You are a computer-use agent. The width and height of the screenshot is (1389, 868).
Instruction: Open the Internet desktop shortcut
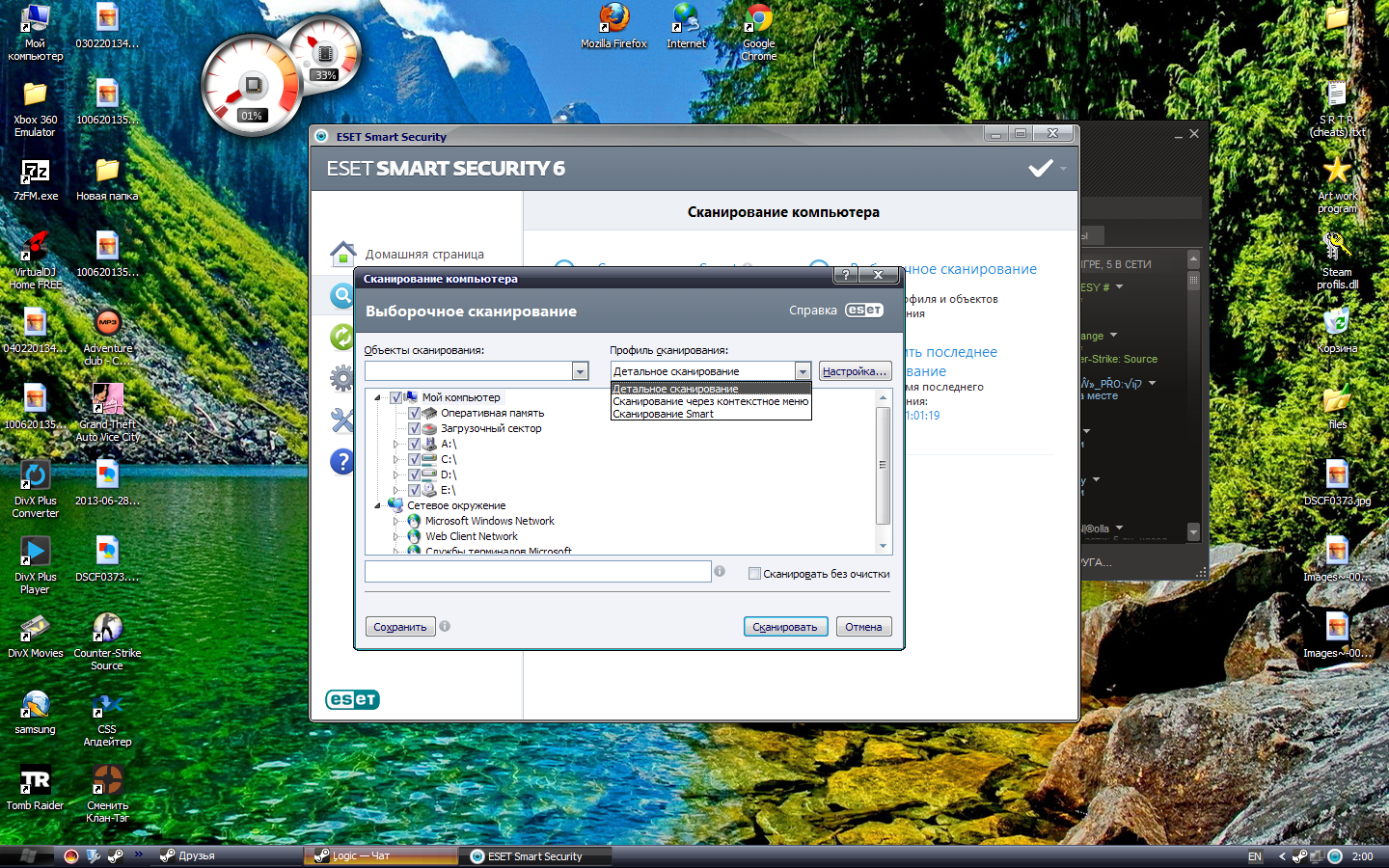pos(687,26)
